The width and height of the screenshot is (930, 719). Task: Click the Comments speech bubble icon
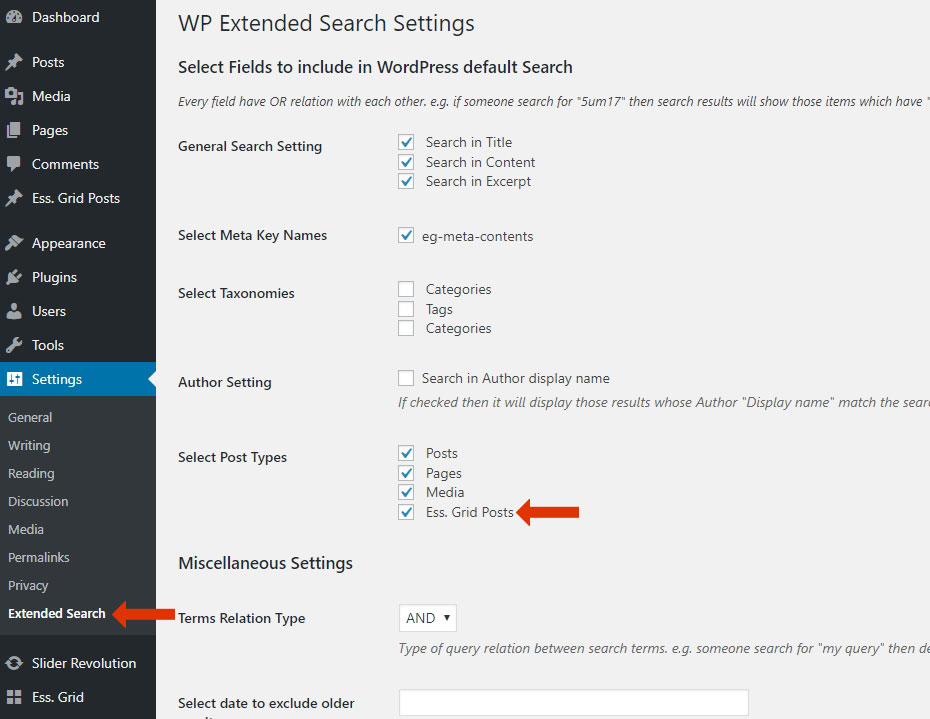click(x=14, y=164)
